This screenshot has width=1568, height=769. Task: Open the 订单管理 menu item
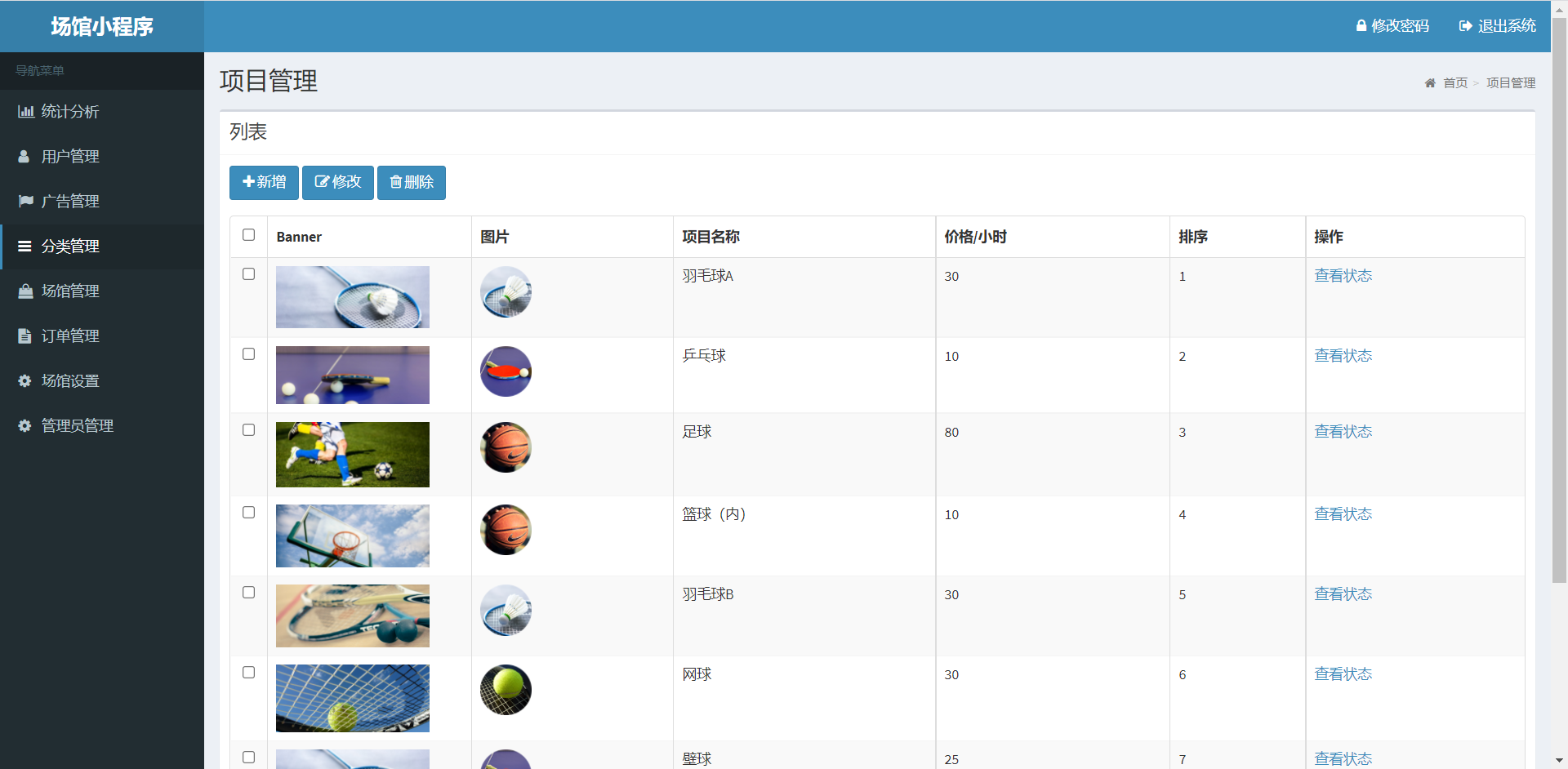click(102, 336)
